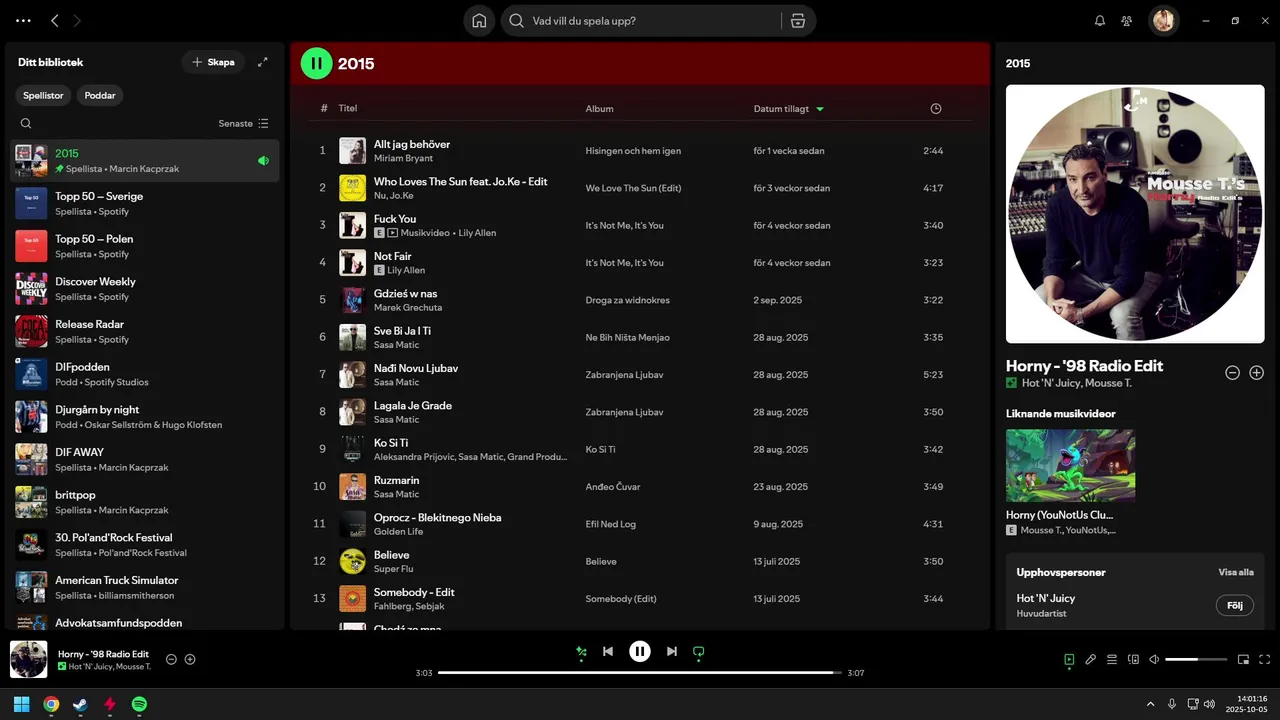Expand library to full view
The height and width of the screenshot is (720, 1280).
click(x=263, y=62)
